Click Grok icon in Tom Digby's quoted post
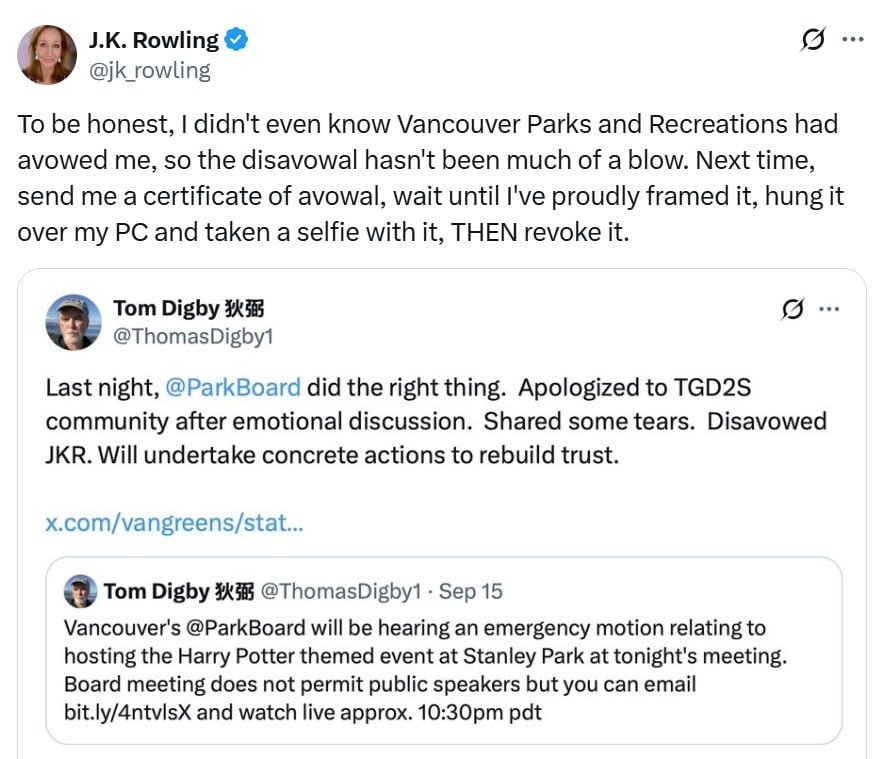885x759 pixels. (792, 309)
